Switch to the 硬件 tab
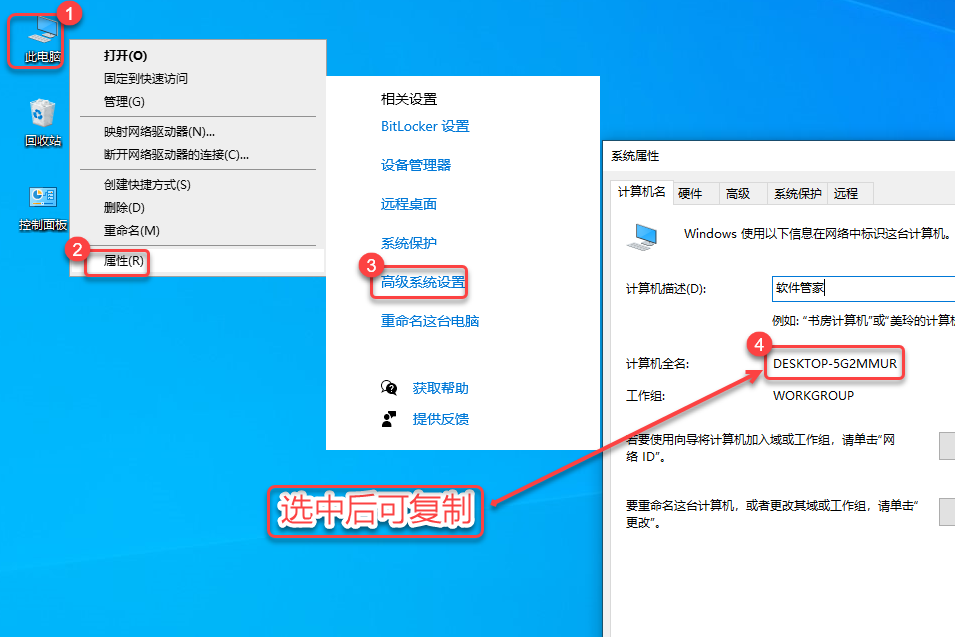The width and height of the screenshot is (955, 637). click(690, 194)
